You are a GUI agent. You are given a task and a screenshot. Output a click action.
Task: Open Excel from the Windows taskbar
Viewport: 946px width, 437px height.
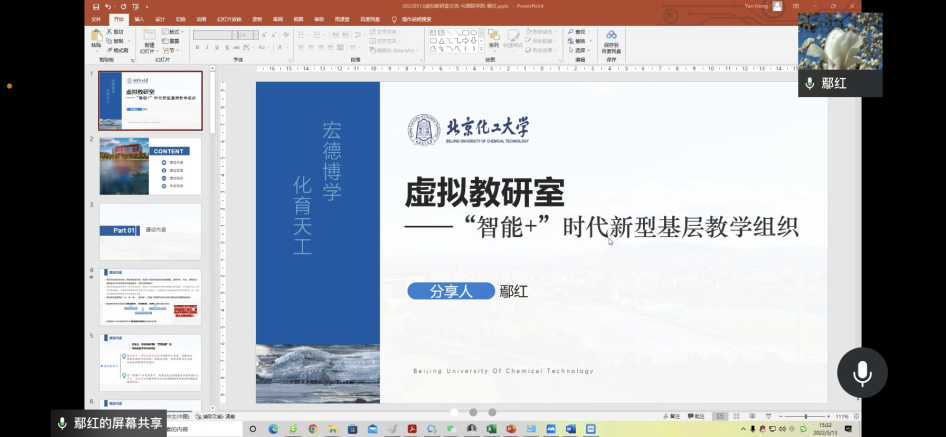[491, 429]
